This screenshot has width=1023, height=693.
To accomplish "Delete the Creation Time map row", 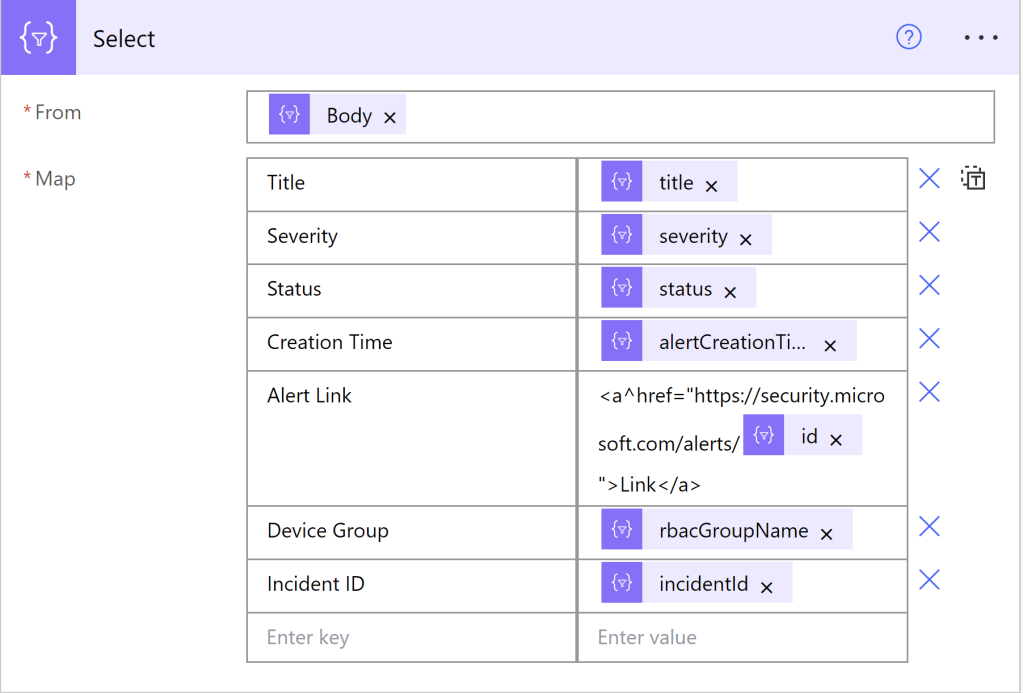I will [x=929, y=339].
